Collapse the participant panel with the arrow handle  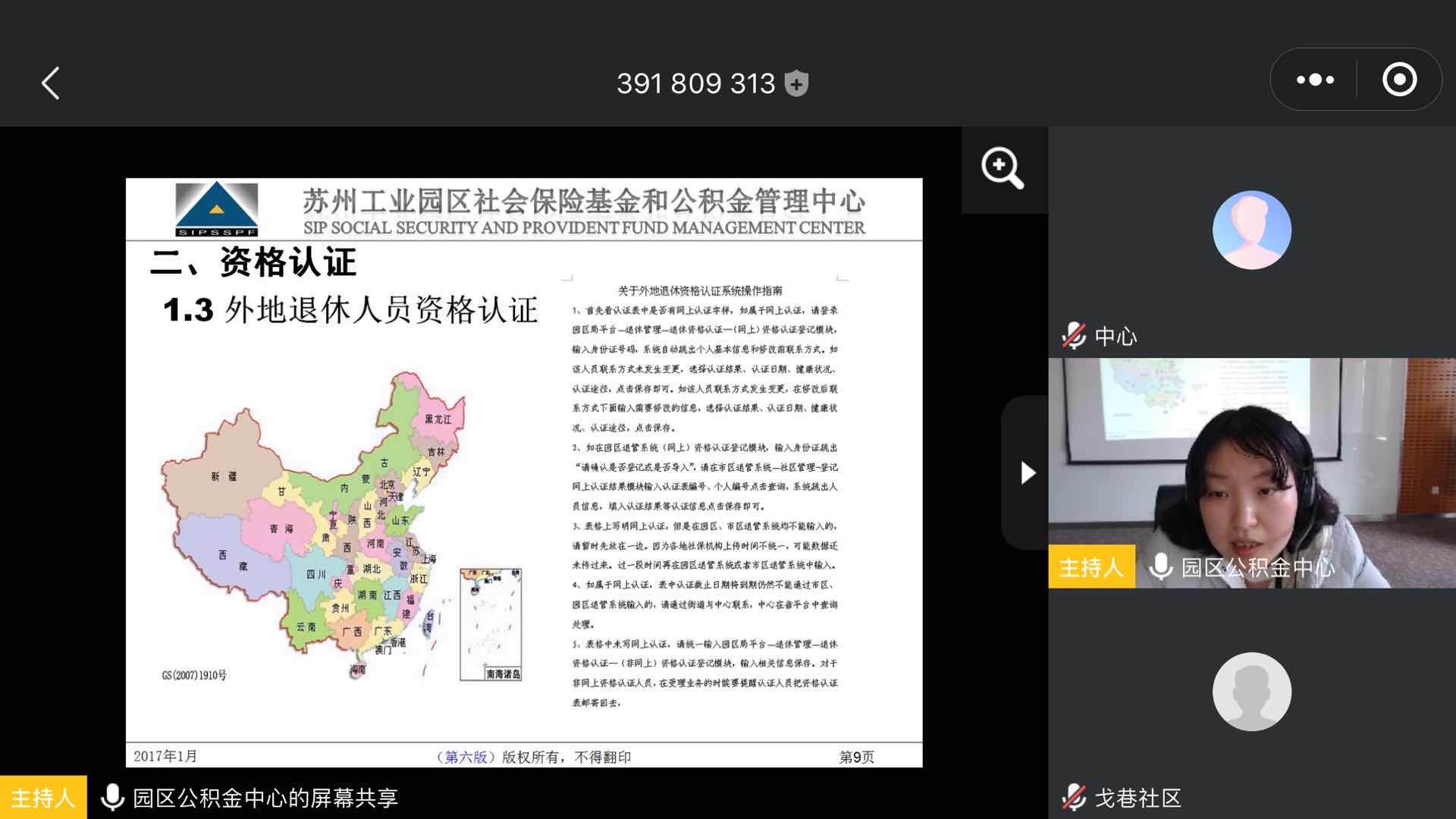1026,472
